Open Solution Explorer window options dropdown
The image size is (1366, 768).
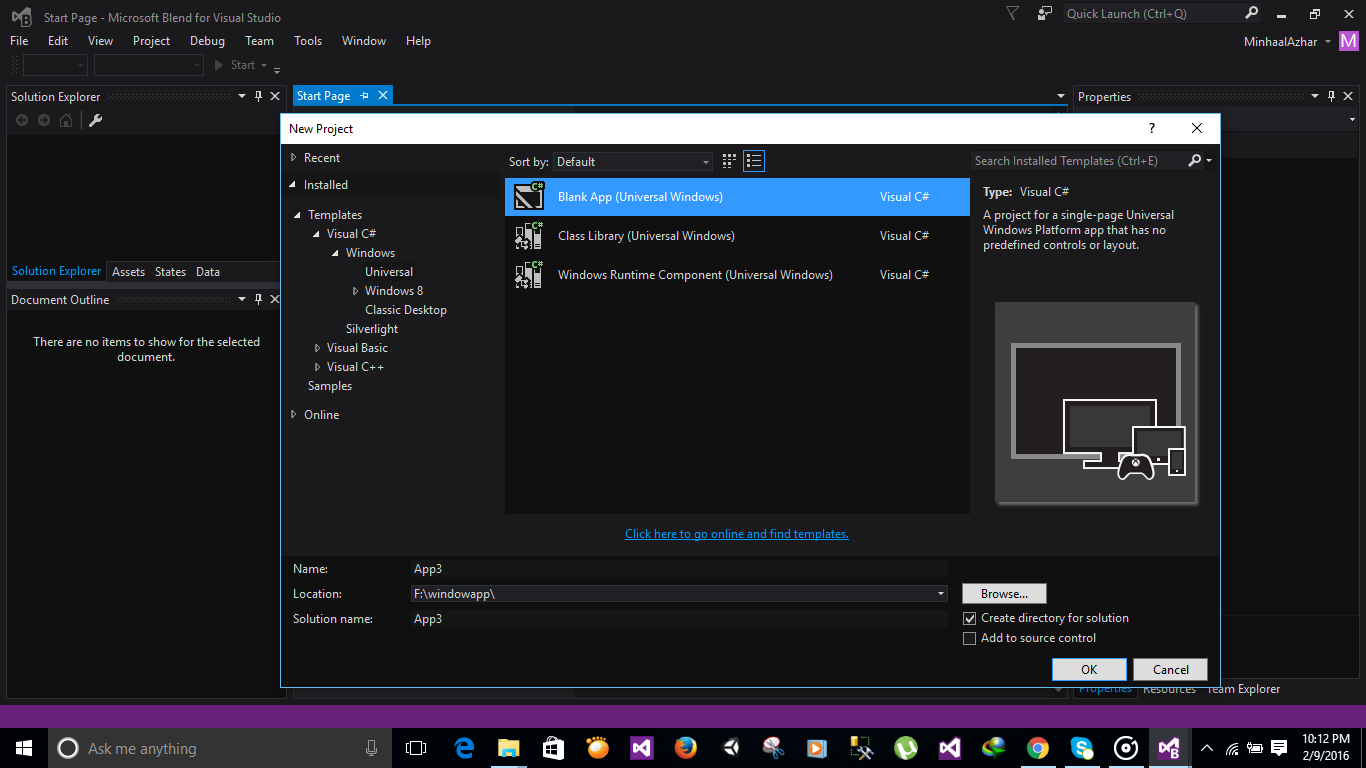click(242, 96)
